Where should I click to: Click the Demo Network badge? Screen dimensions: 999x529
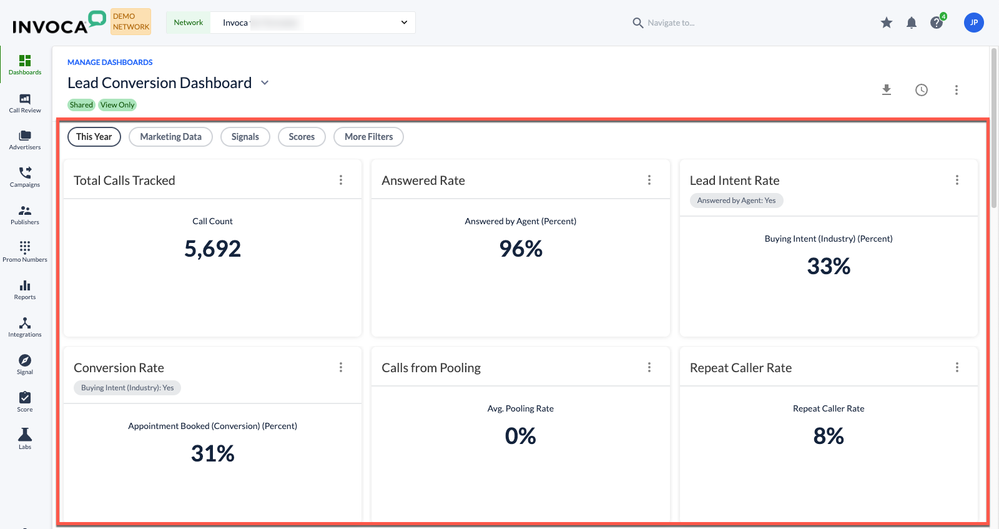click(131, 22)
